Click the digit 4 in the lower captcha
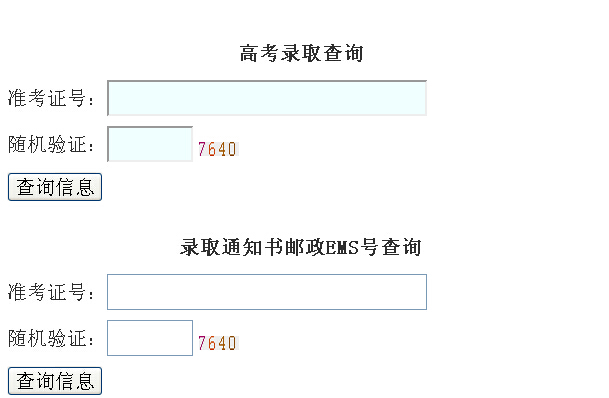The height and width of the screenshot is (398, 609). [222, 343]
